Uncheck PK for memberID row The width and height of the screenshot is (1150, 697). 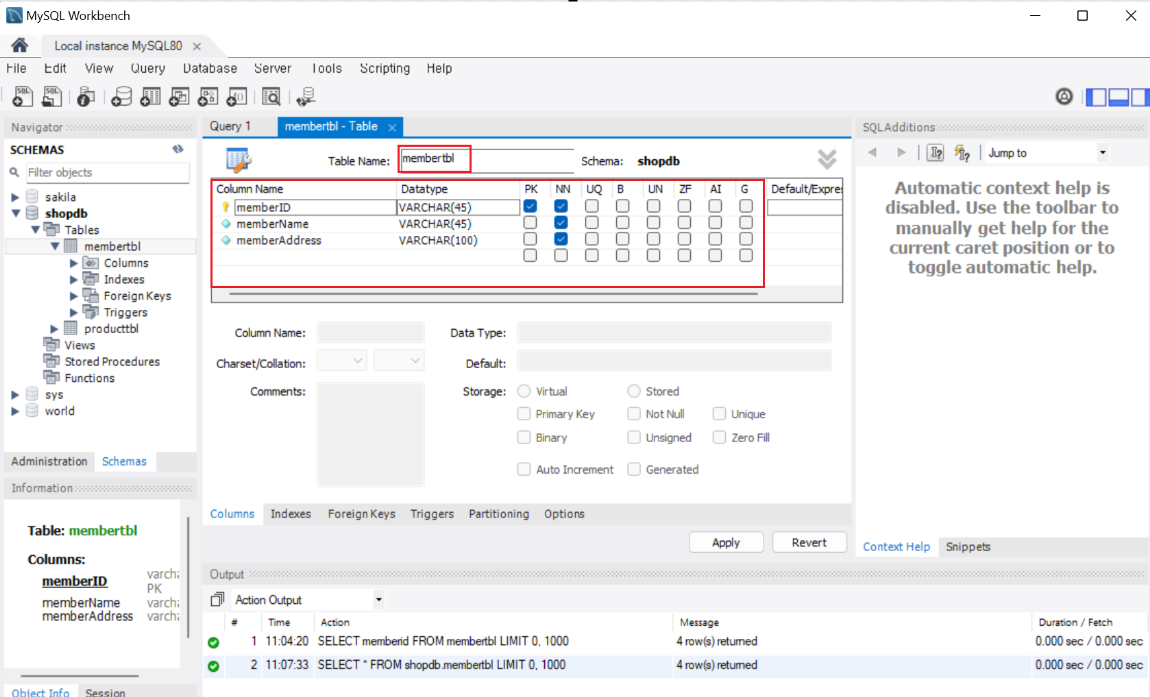point(530,207)
